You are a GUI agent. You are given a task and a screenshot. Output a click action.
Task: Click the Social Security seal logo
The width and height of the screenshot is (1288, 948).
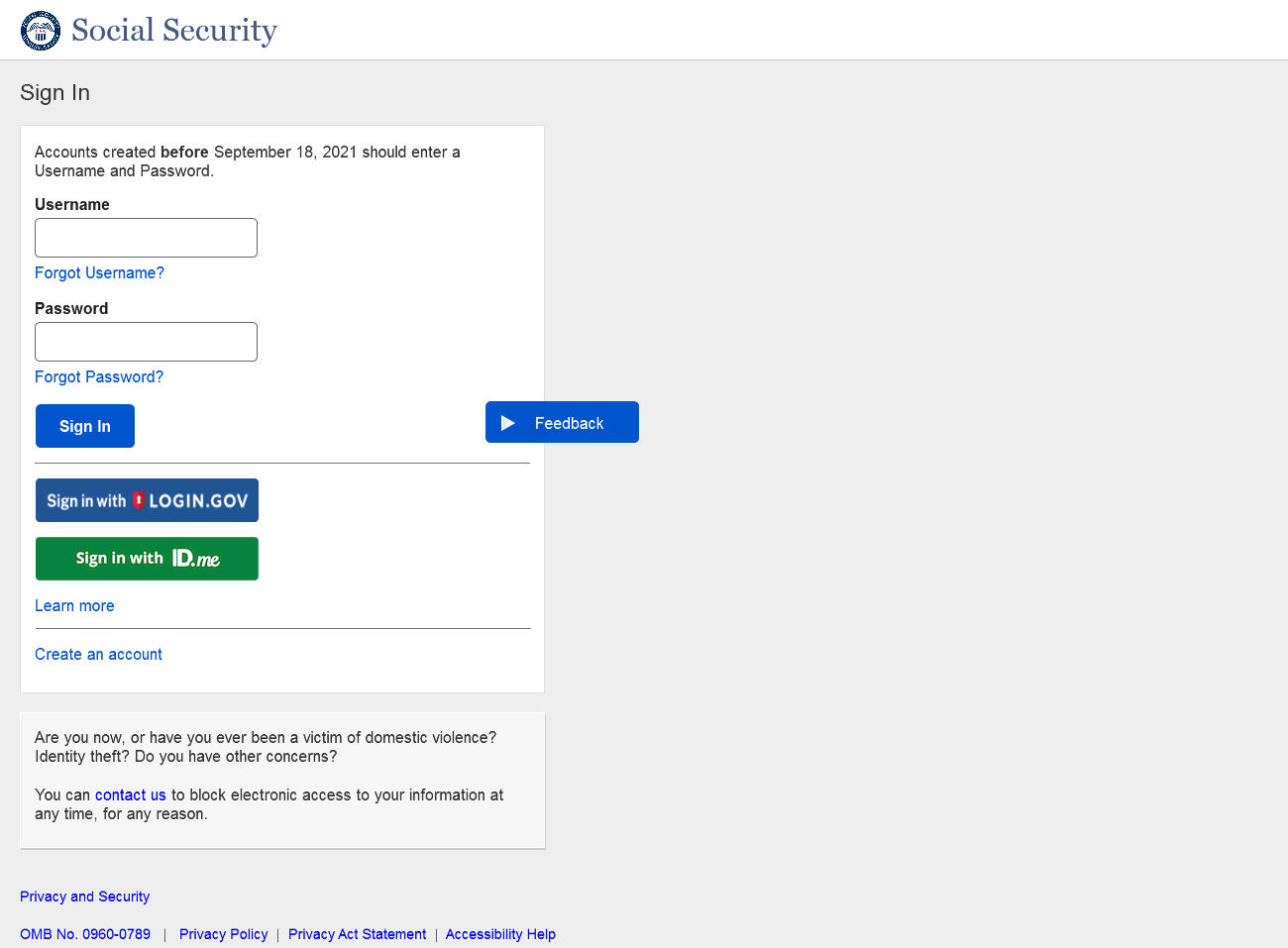tap(41, 31)
